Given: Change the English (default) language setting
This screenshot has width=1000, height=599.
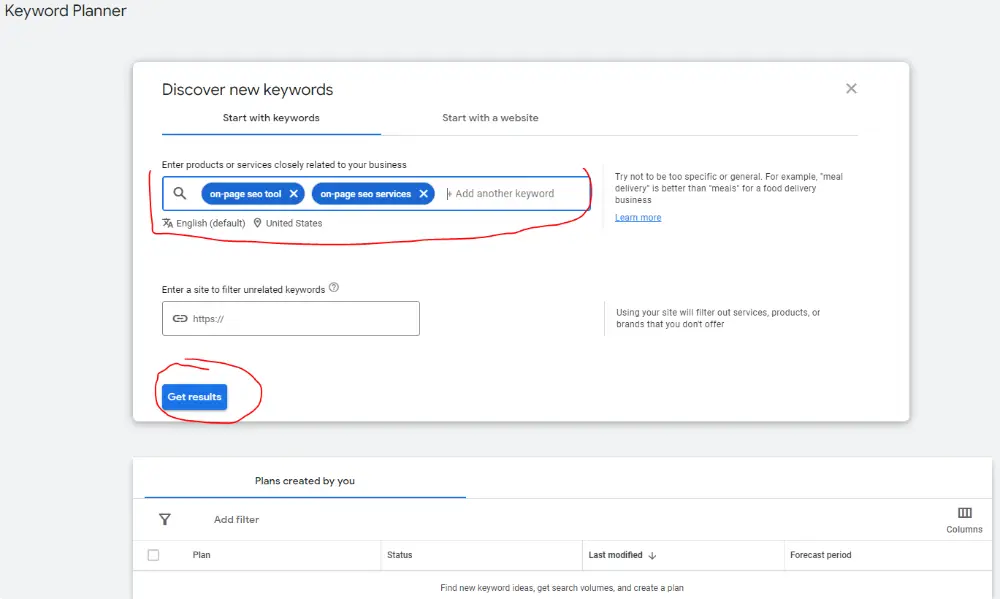Looking at the screenshot, I should (204, 223).
